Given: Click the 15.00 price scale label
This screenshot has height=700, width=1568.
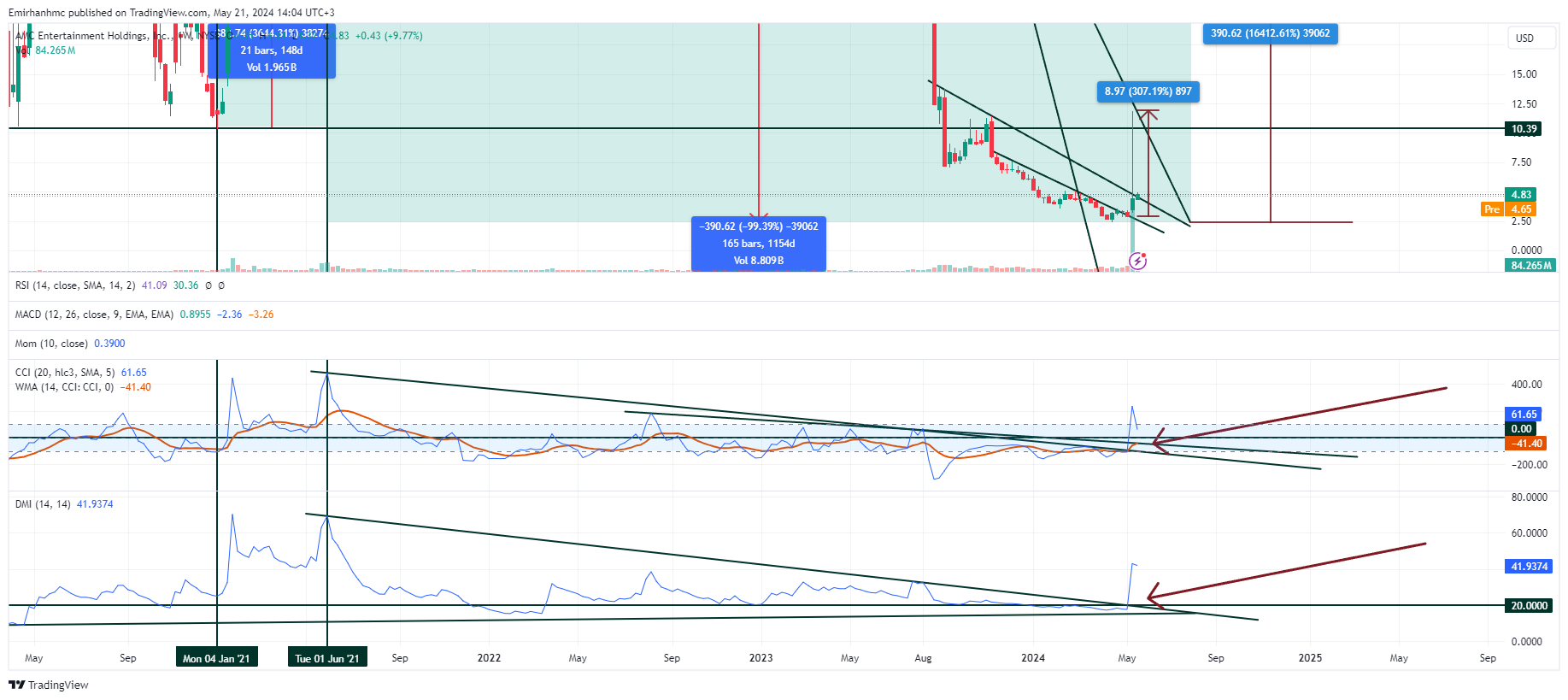Looking at the screenshot, I should point(1524,74).
